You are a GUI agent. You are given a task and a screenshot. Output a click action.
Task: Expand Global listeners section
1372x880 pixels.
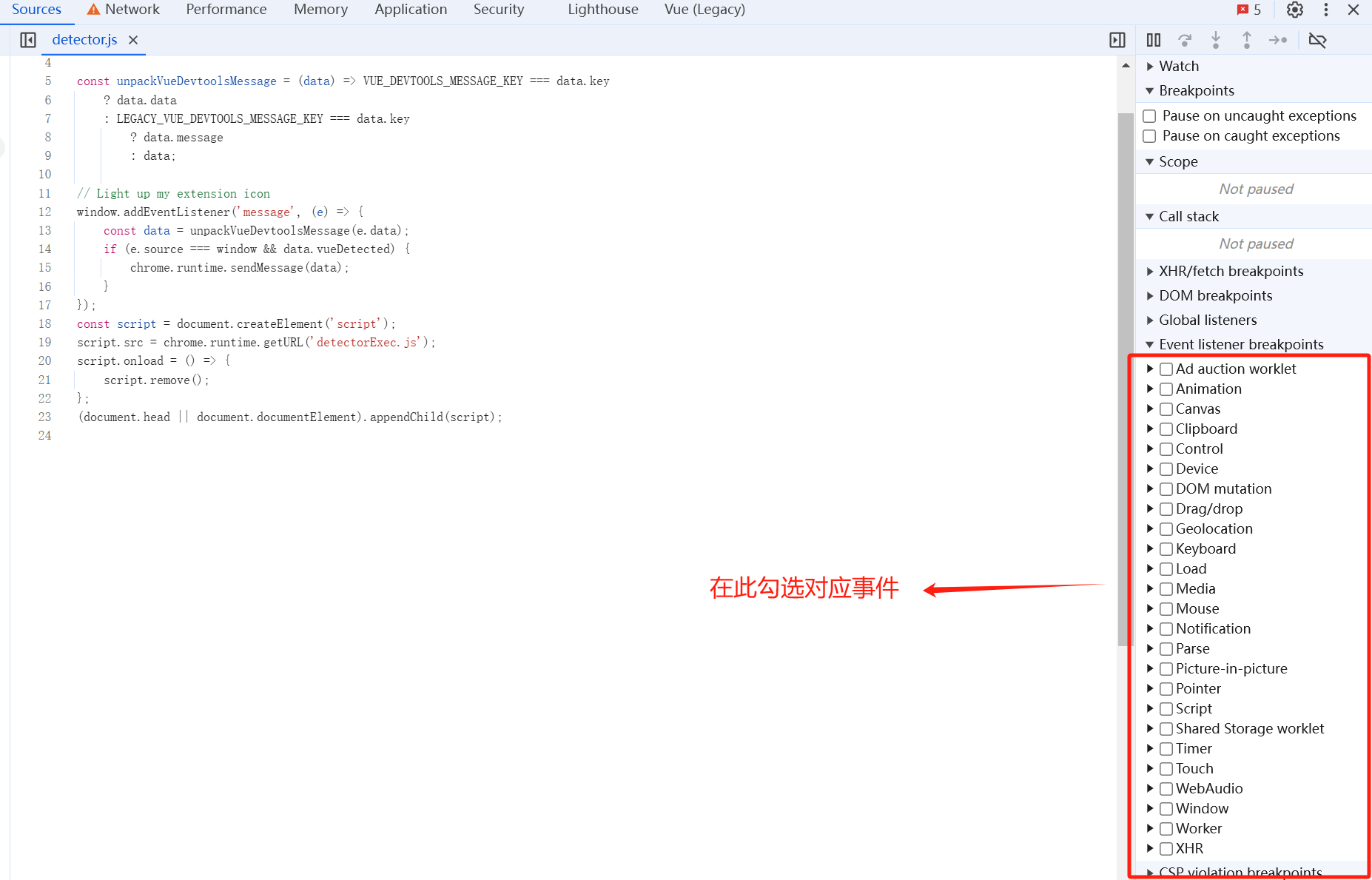[x=1150, y=320]
